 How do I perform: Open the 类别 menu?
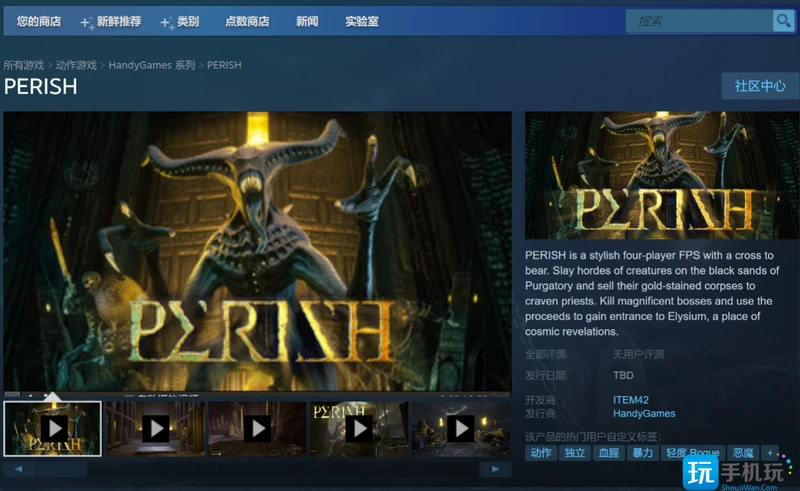point(180,21)
